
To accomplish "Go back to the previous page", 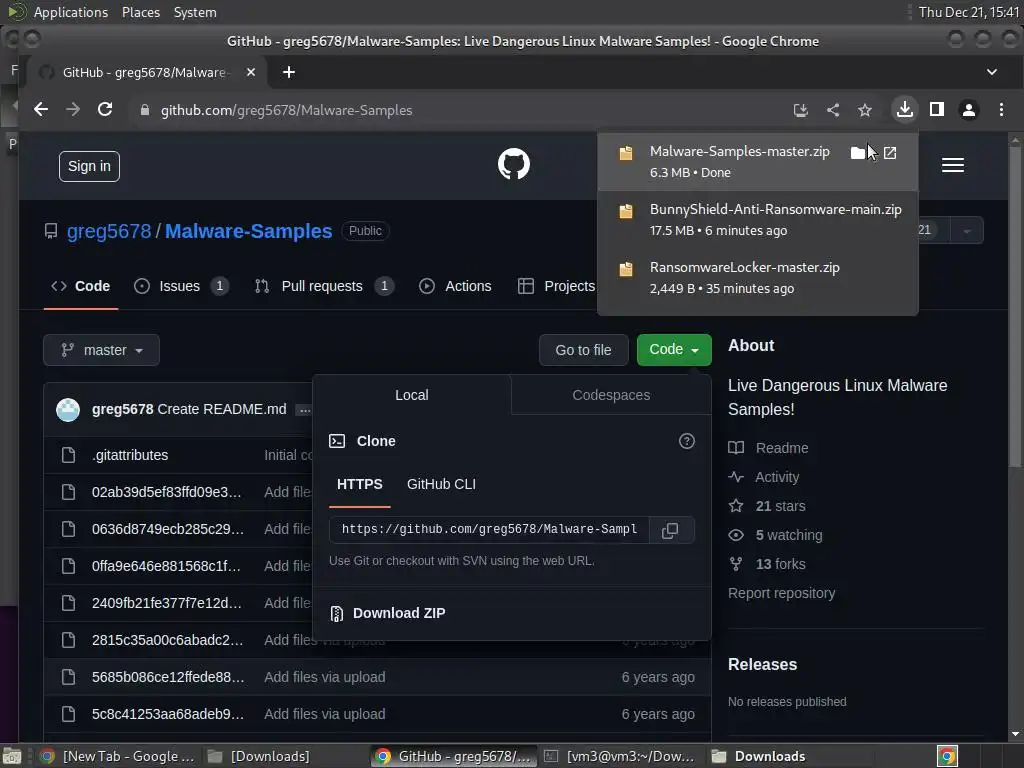I will click(x=40, y=110).
